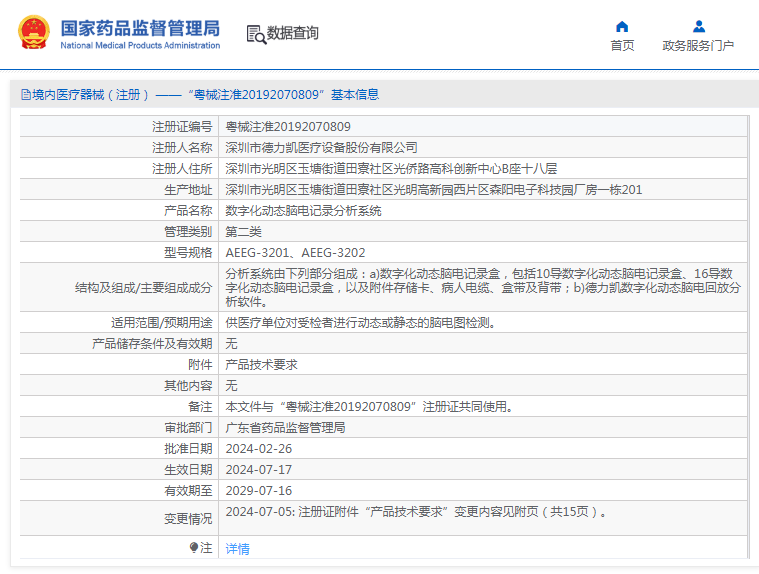Select approving department 广东省药品监督管理局
This screenshot has height=574, width=759.
coord(286,428)
